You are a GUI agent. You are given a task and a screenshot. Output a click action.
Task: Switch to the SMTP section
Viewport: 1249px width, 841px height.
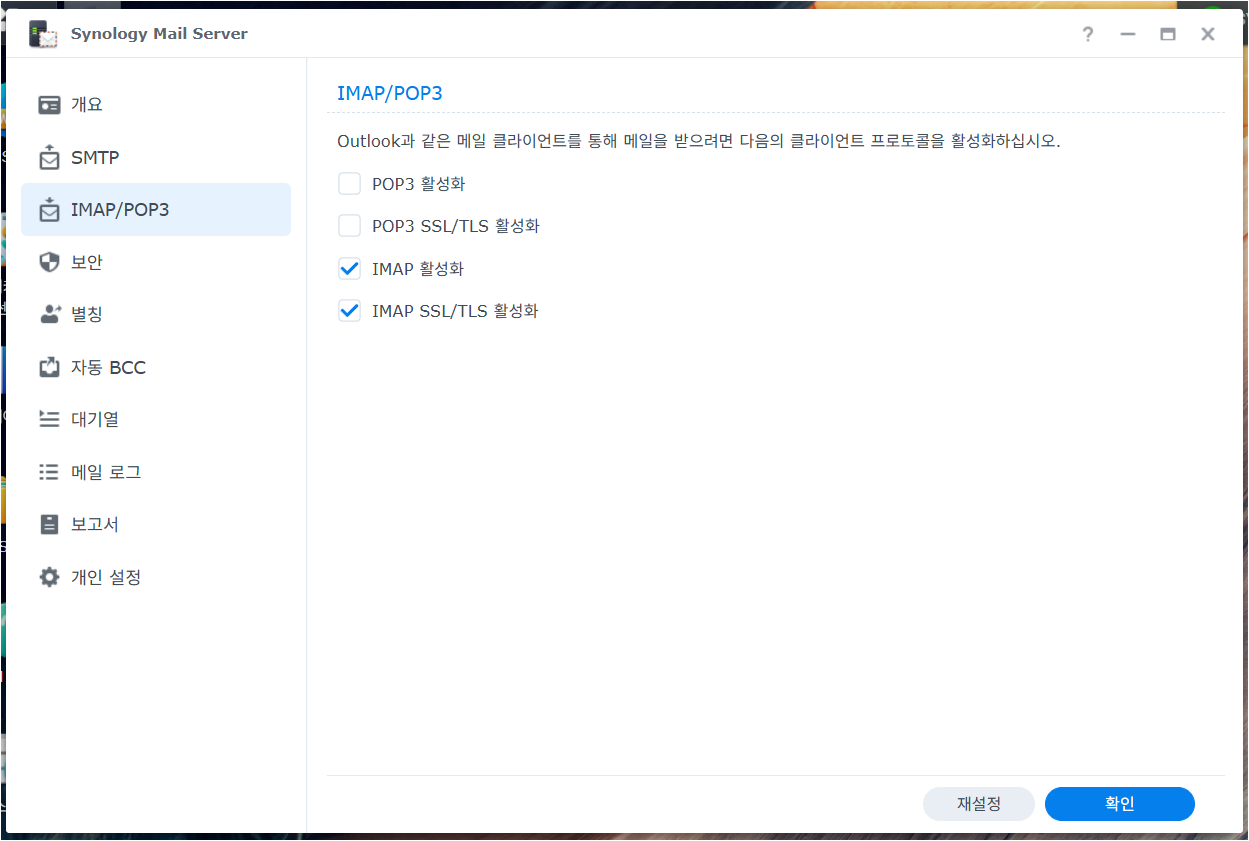click(x=95, y=157)
